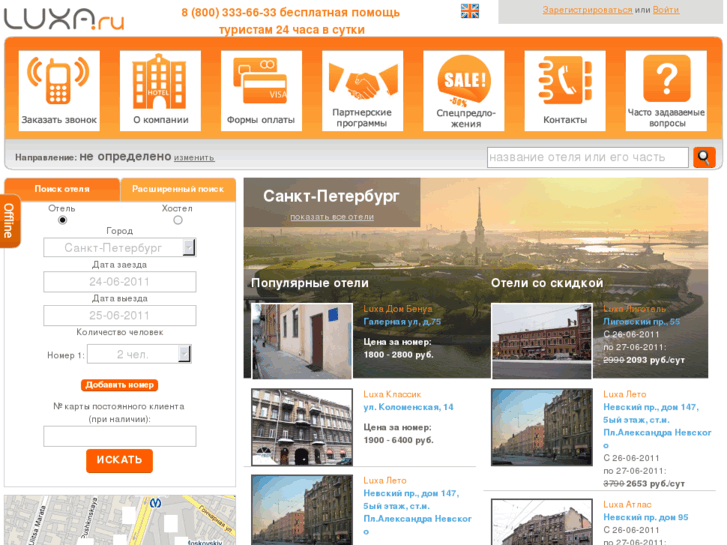The height and width of the screenshot is (545, 727).
Task: Click the metro station marker on the map
Action: (x=156, y=503)
